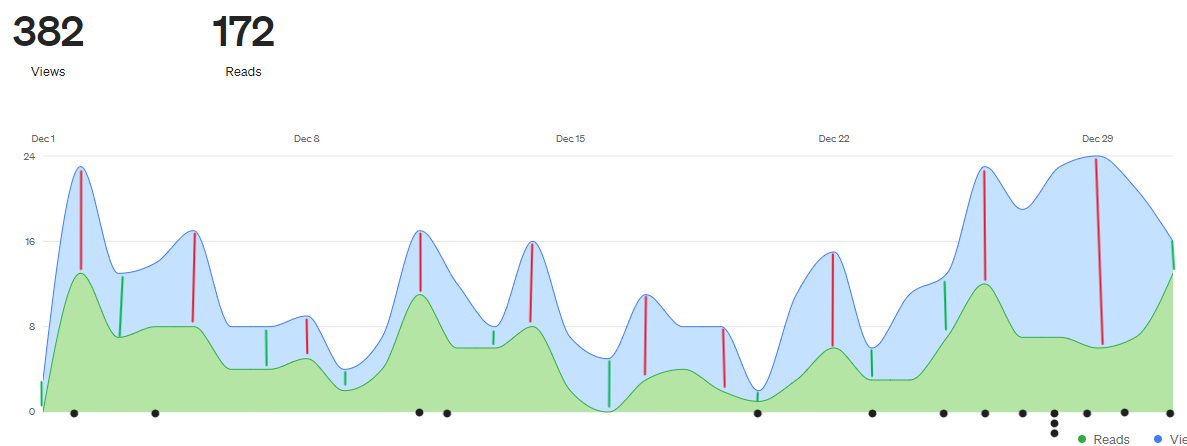Select the story dot around Dec 4

[x=155, y=413]
